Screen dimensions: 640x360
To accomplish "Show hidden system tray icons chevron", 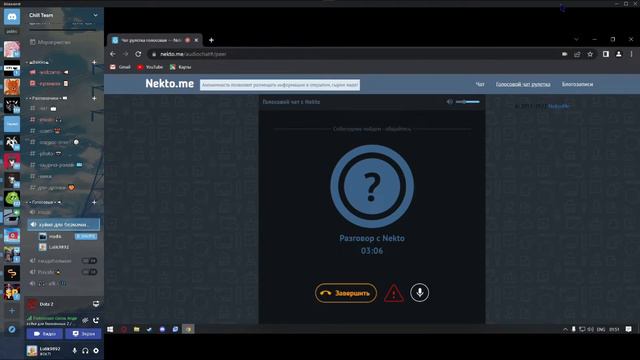I will [565, 329].
